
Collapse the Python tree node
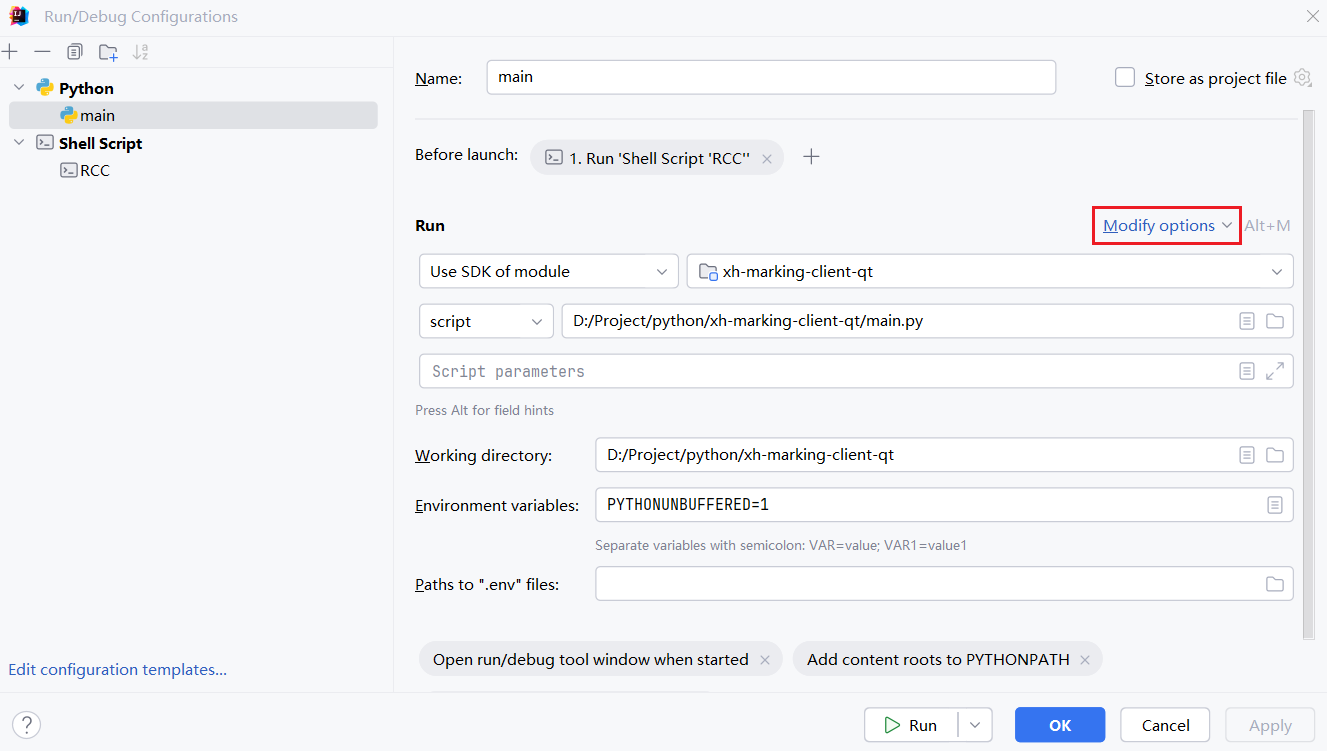click(19, 88)
